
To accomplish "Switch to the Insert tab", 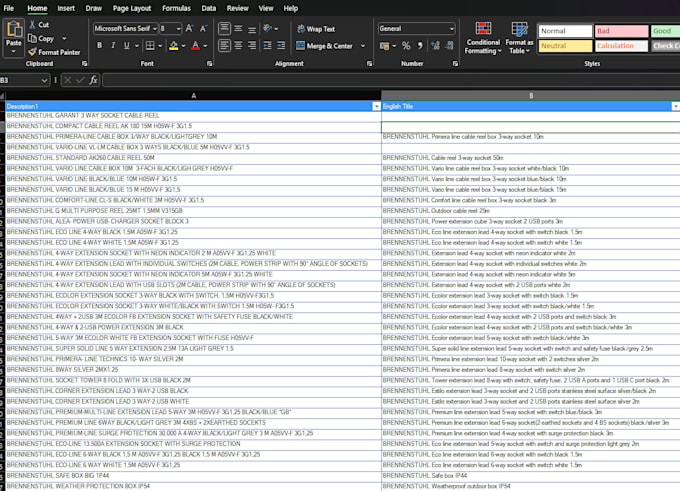I will tap(66, 8).
